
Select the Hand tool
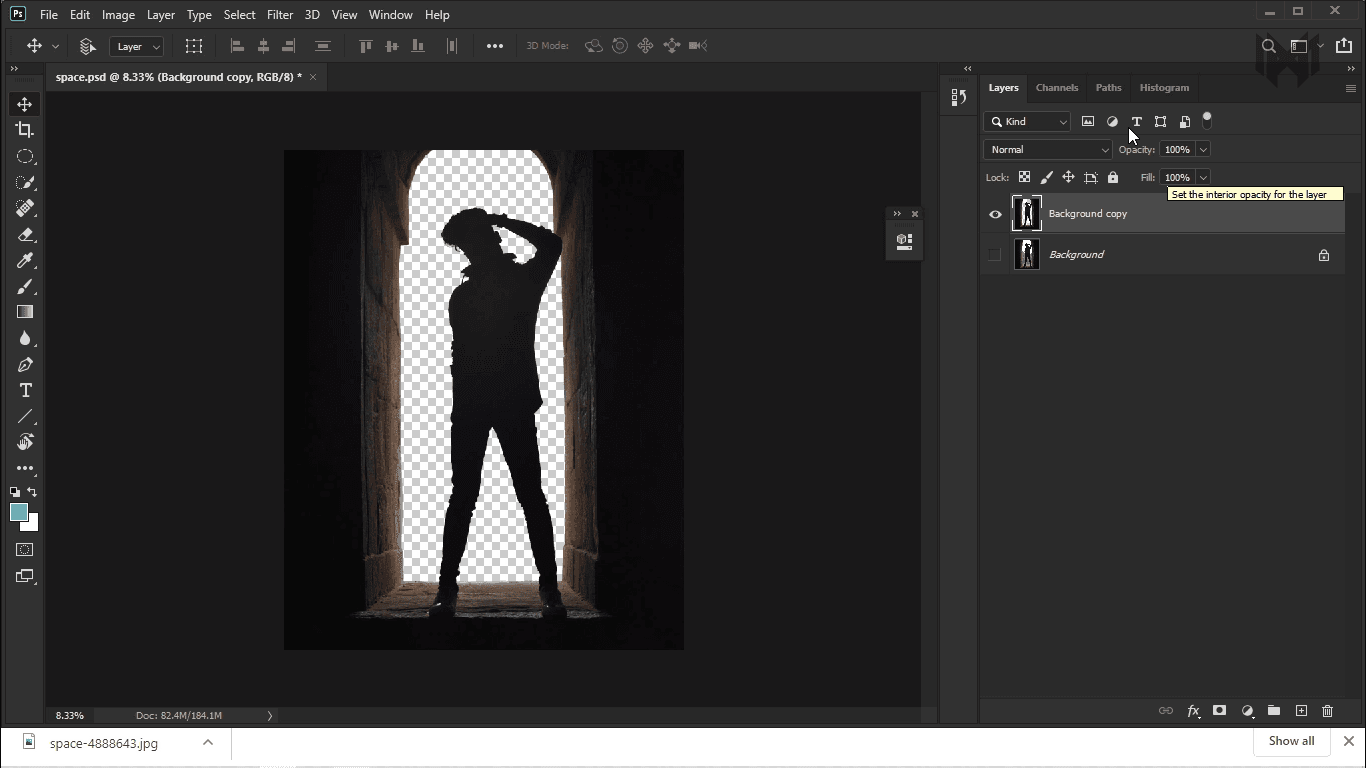pos(25,442)
